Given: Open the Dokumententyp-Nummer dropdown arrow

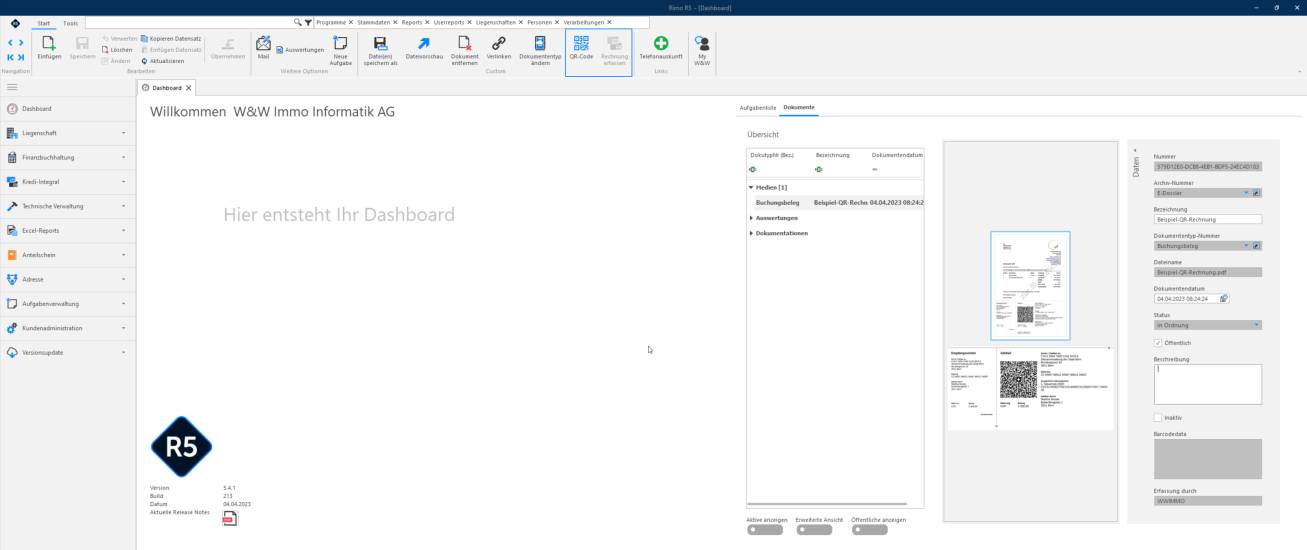Looking at the screenshot, I should pos(1247,245).
